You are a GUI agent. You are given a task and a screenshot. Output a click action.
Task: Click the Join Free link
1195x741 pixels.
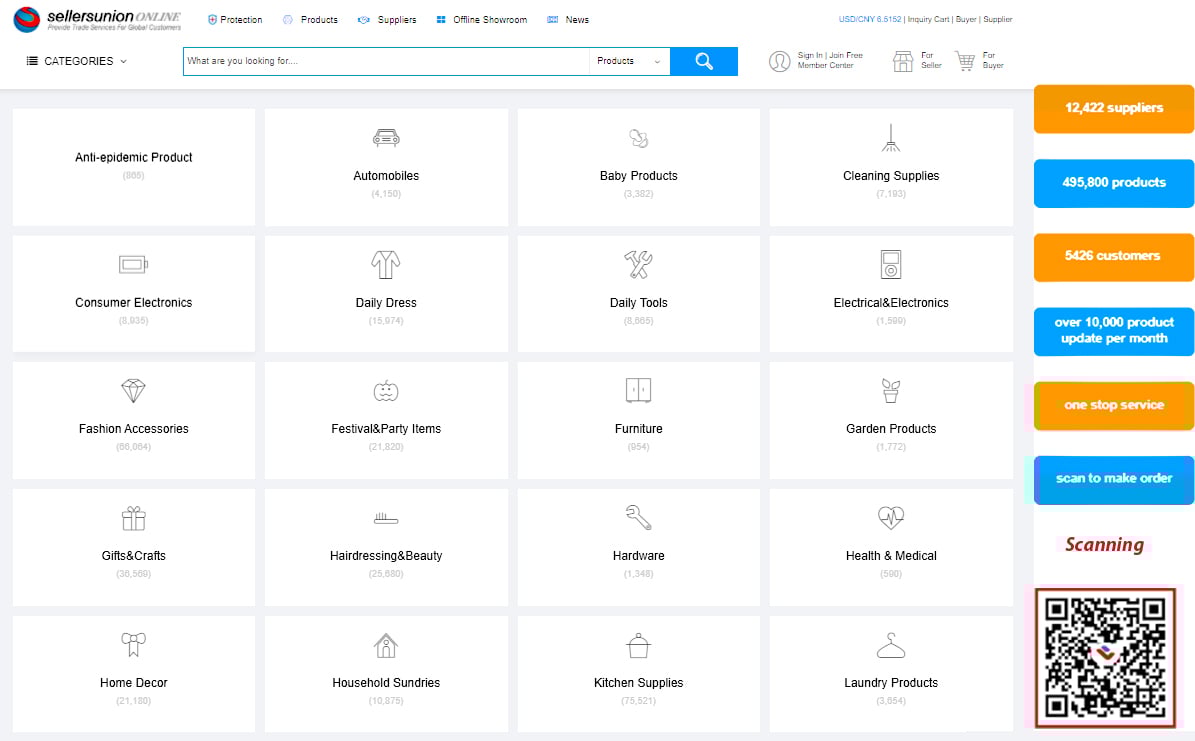click(846, 55)
